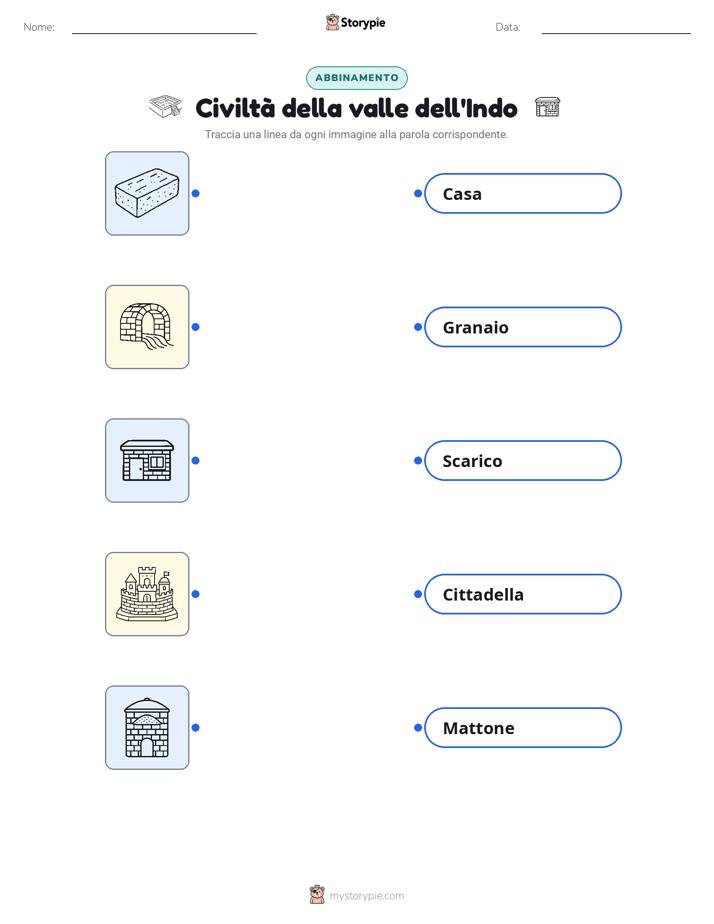Click the brick picture card
The height and width of the screenshot is (924, 714).
click(147, 193)
